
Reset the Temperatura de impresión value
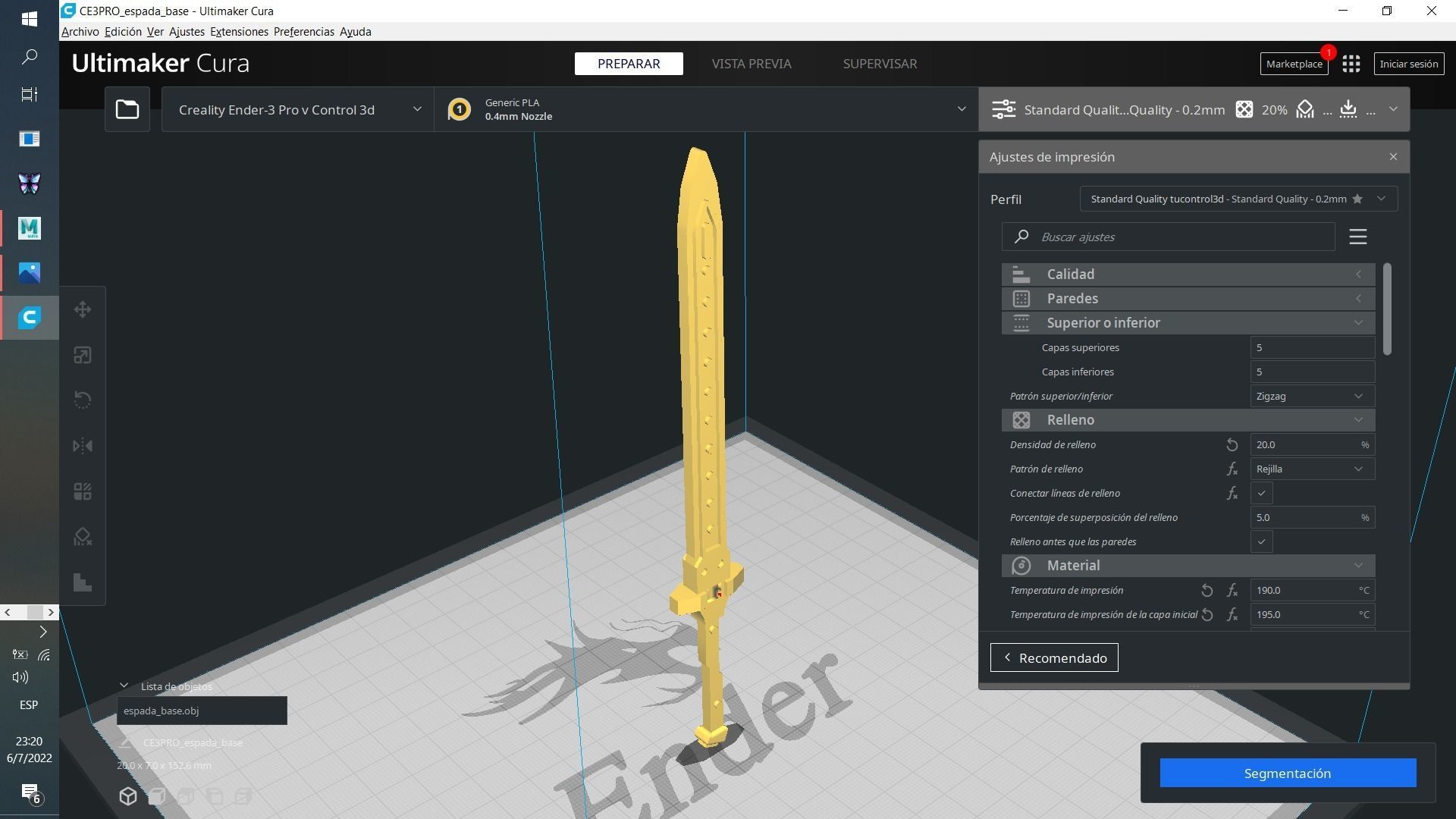(1207, 591)
